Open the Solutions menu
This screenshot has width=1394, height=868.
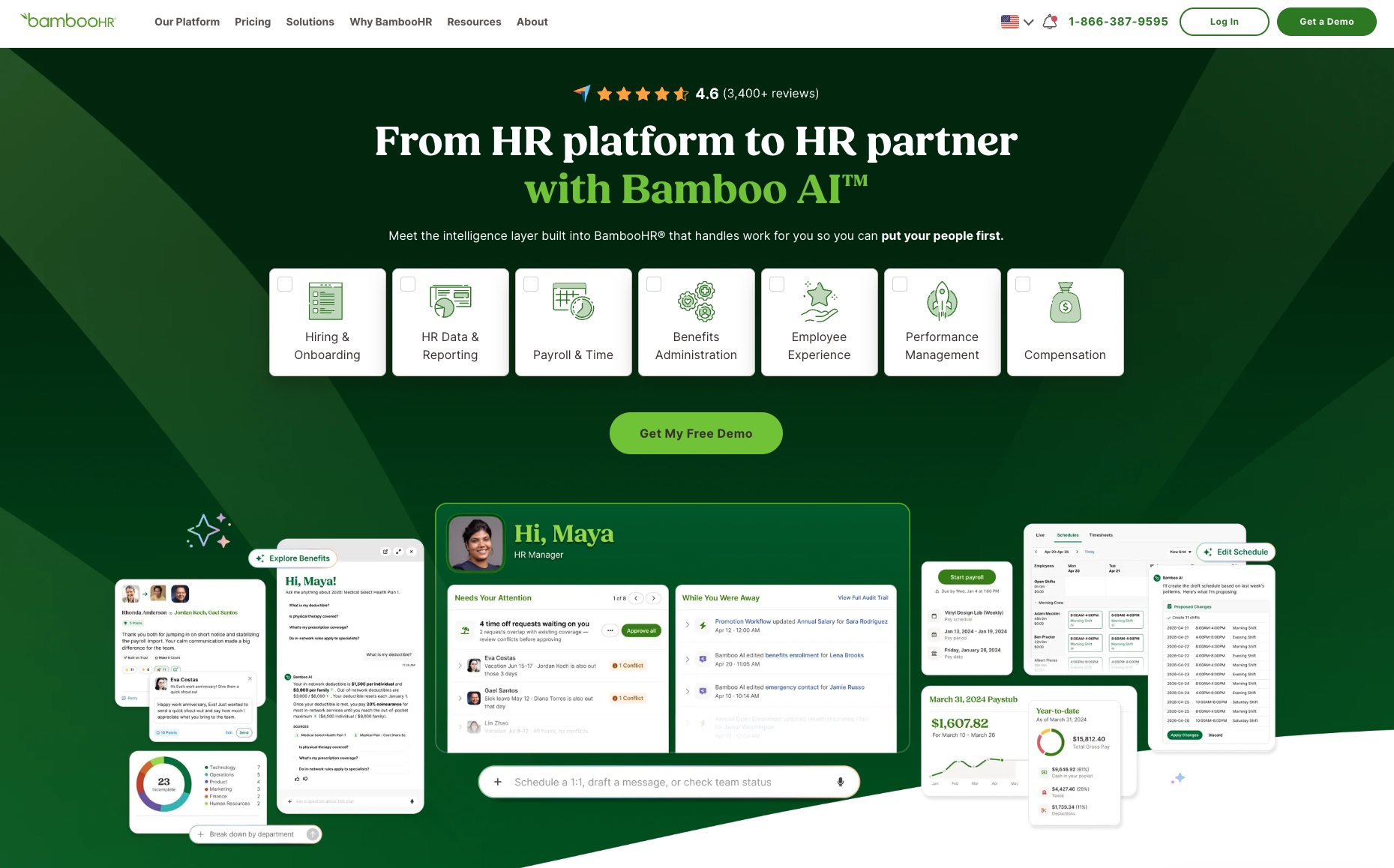[310, 22]
